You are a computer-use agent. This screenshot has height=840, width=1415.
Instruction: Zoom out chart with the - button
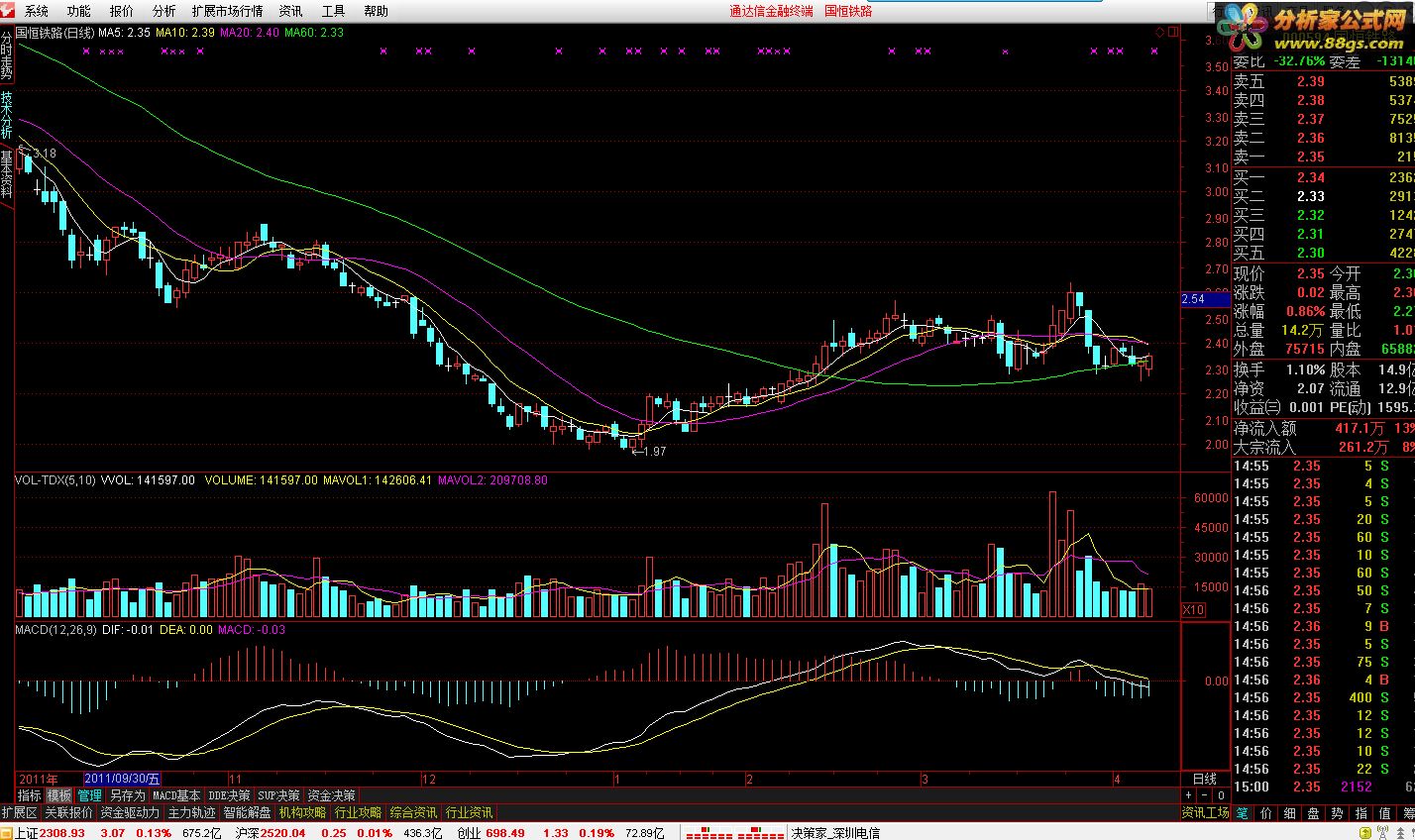point(1205,795)
